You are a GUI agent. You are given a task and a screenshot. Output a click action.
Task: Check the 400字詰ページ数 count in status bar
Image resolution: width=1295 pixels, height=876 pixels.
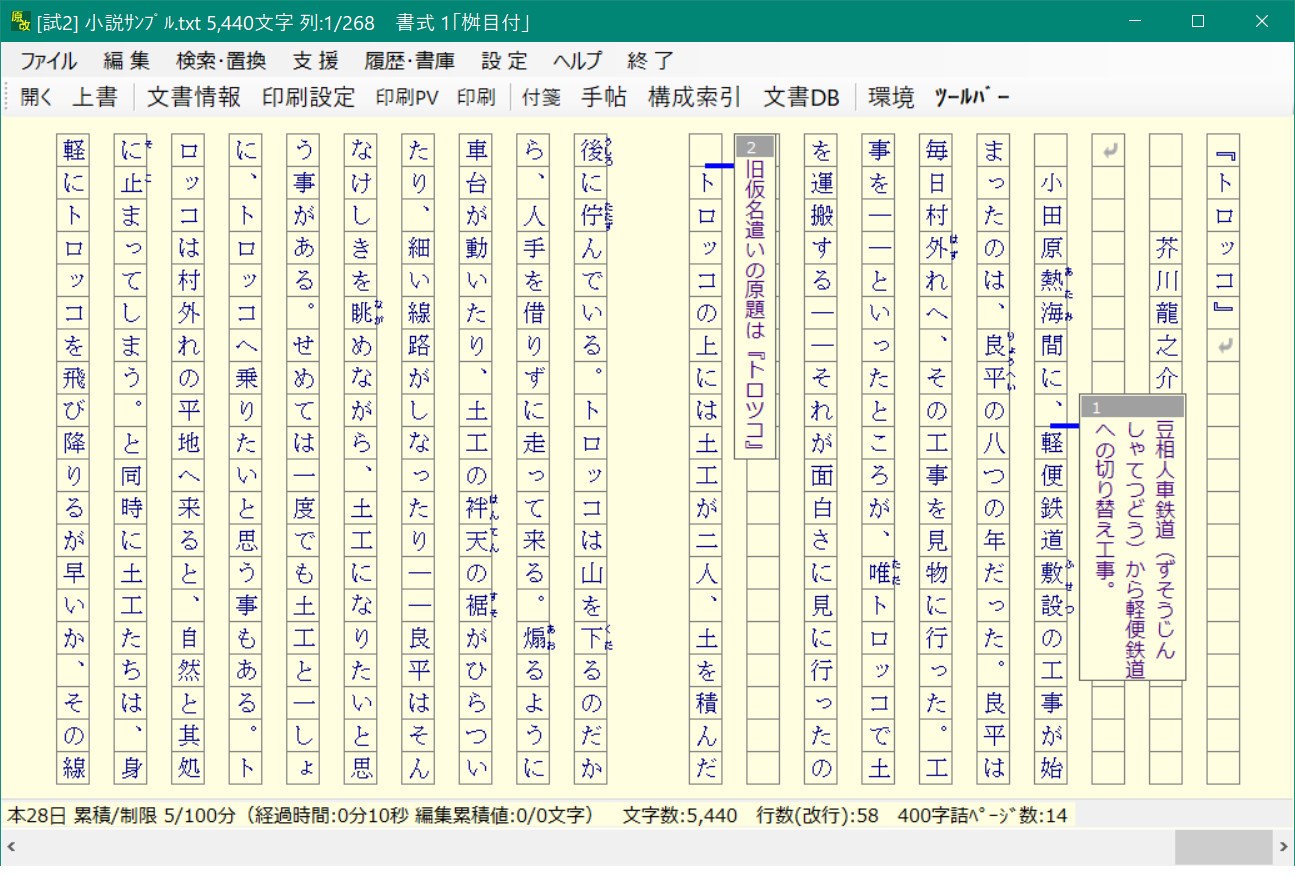[985, 815]
